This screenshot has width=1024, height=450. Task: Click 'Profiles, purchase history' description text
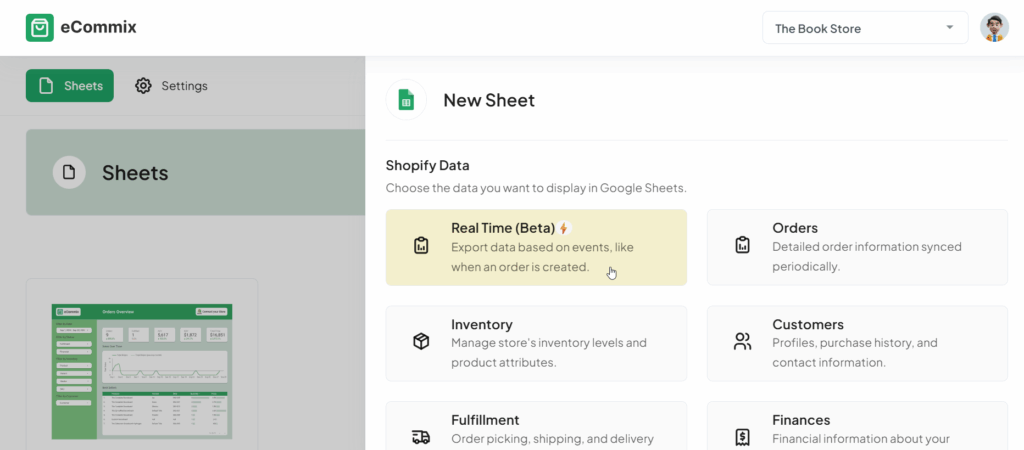click(856, 353)
